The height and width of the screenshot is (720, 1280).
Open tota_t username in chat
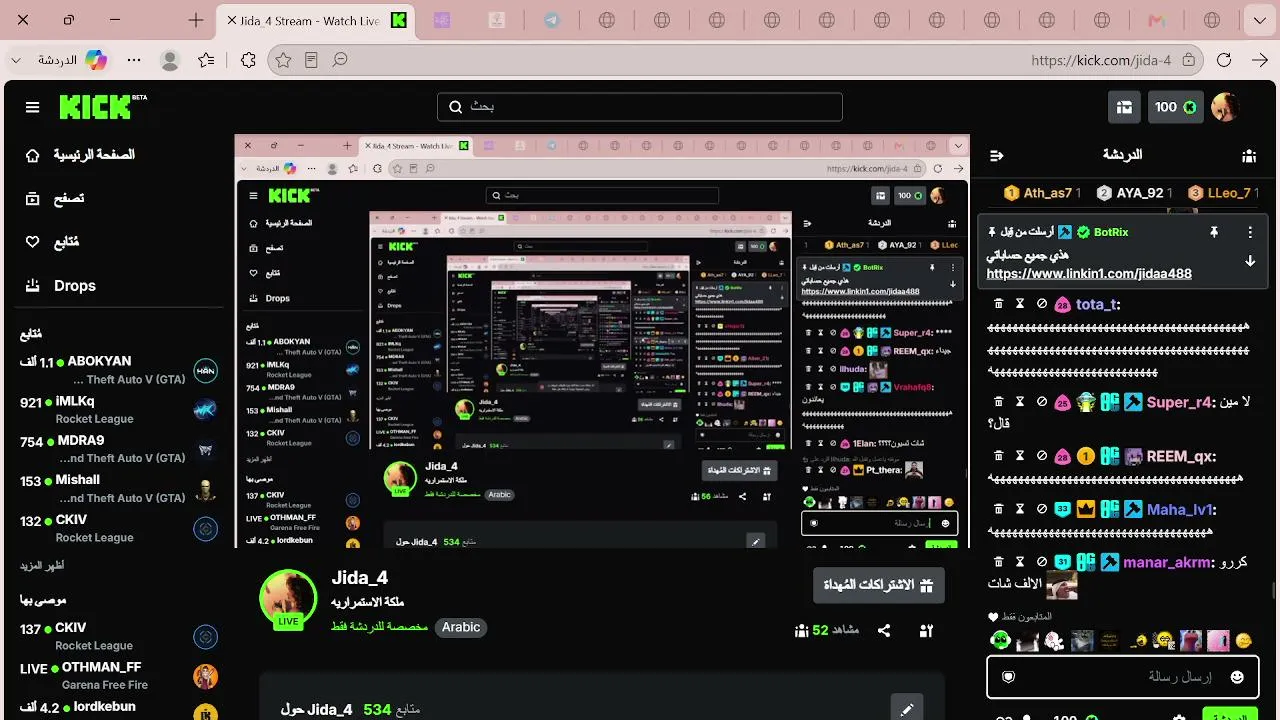[1097, 304]
